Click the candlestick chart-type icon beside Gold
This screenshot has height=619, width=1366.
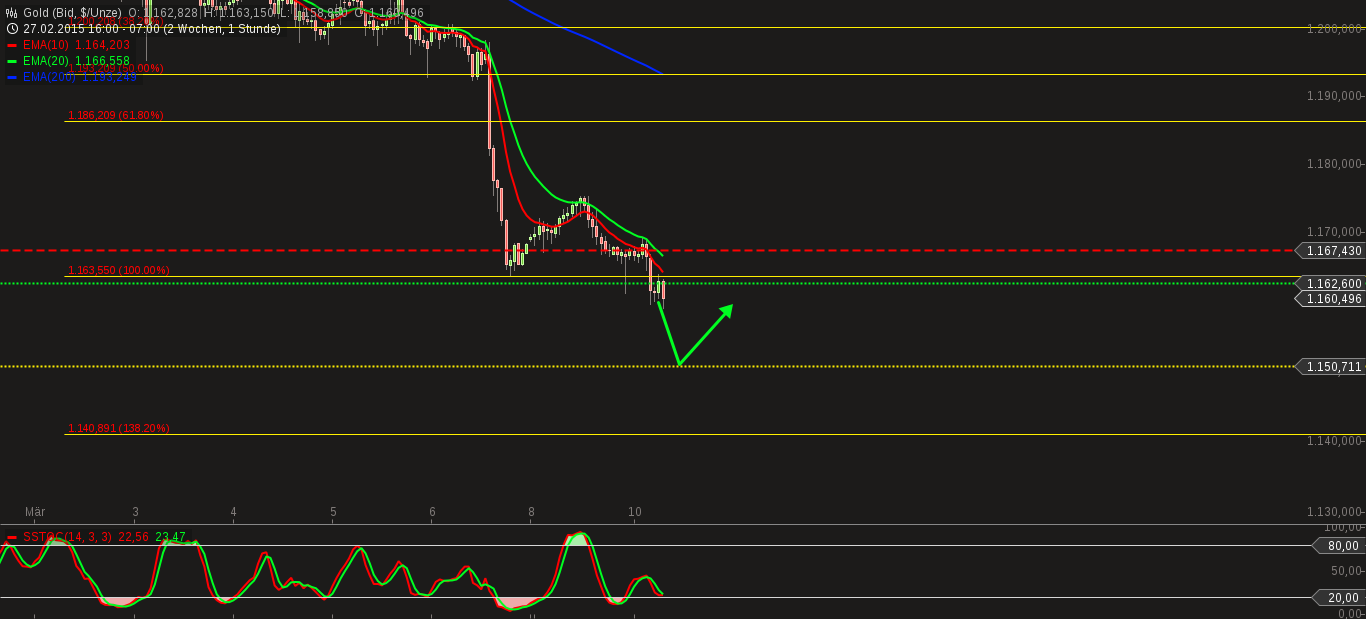tap(12, 13)
